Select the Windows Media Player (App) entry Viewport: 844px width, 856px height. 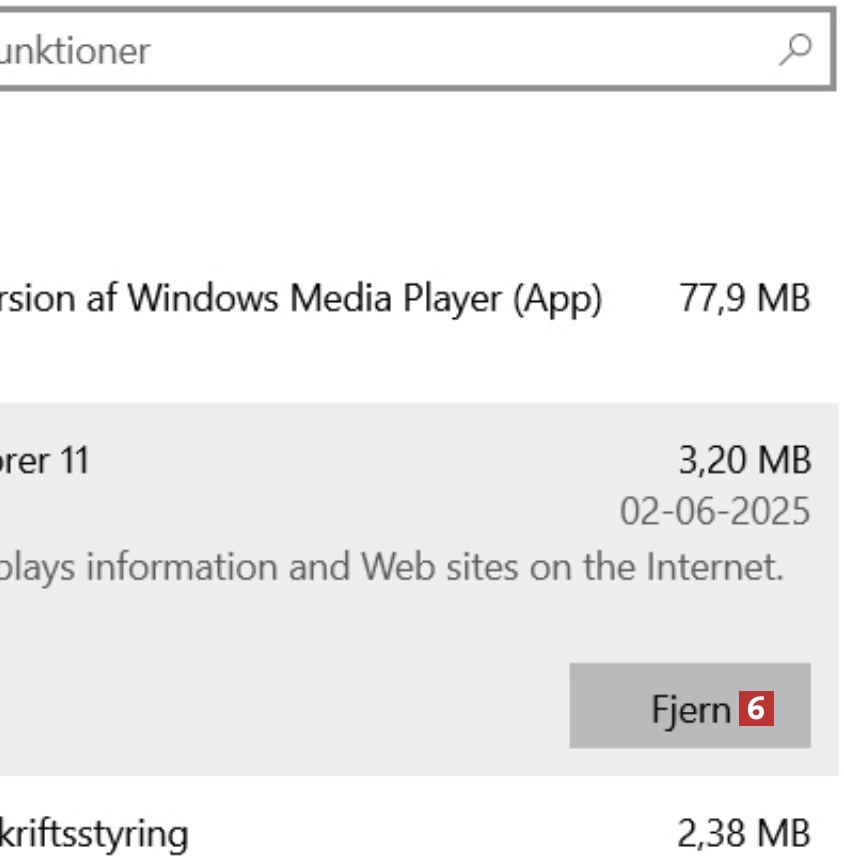coord(300,298)
